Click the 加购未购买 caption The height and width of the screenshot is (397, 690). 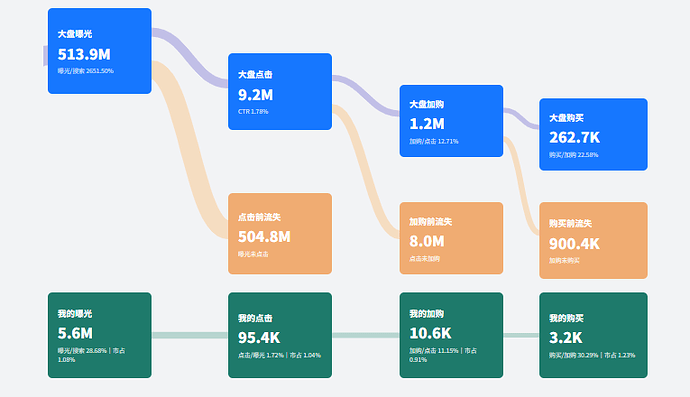[564, 261]
